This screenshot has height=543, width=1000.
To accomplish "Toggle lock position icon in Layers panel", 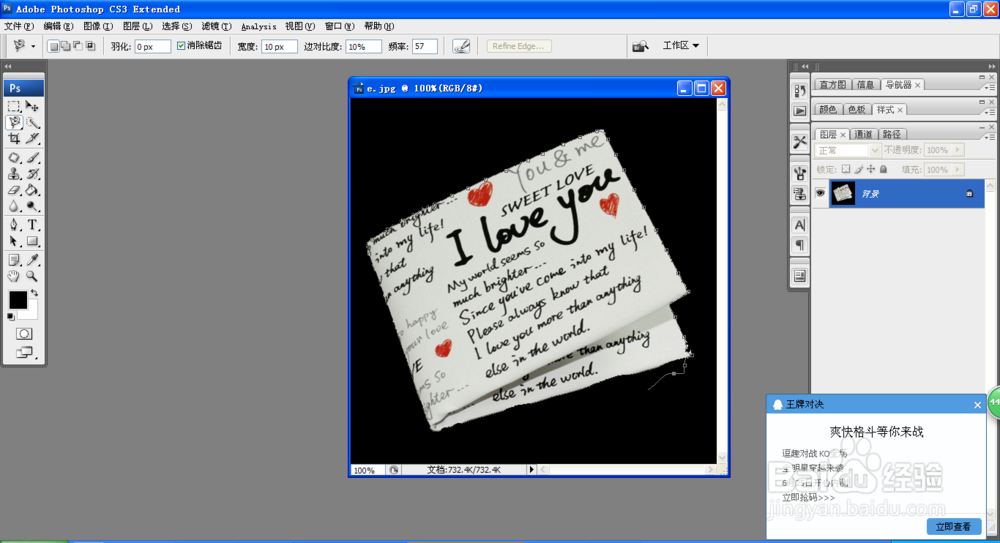I will [x=871, y=169].
